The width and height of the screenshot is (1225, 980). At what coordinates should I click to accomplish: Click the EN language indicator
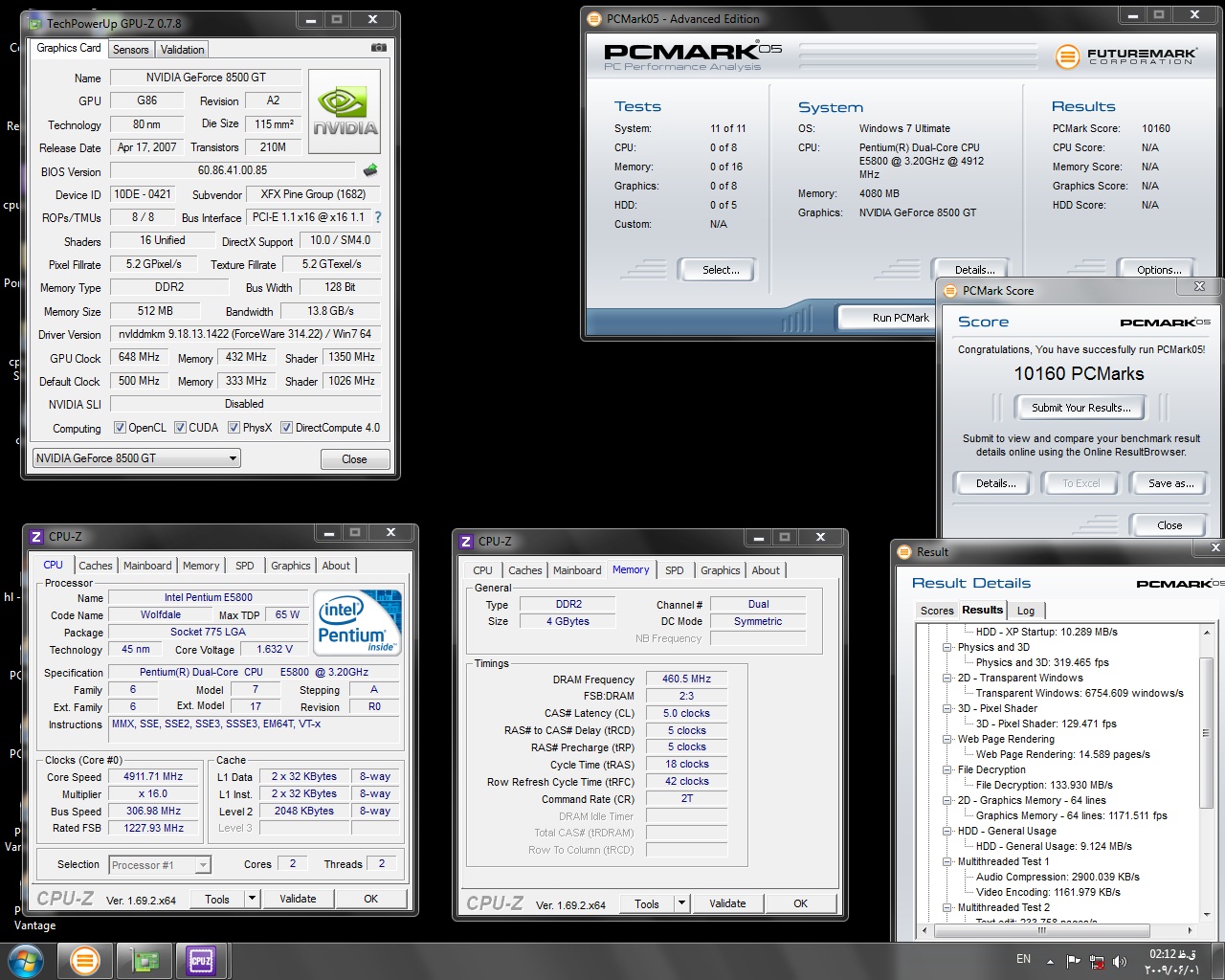click(x=1023, y=959)
